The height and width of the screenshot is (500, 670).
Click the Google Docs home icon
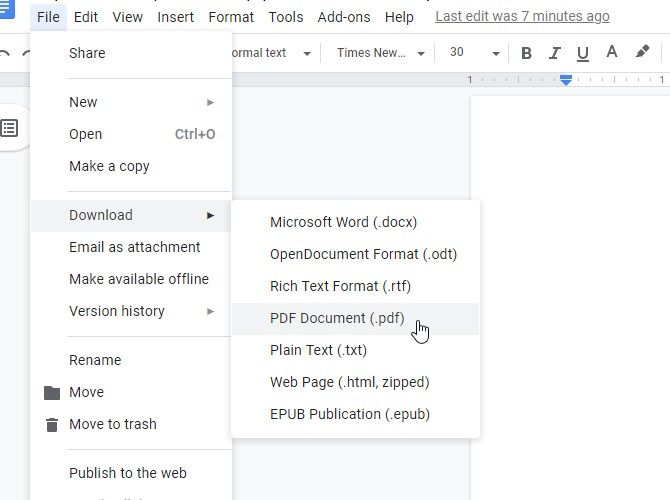pyautogui.click(x=6, y=8)
